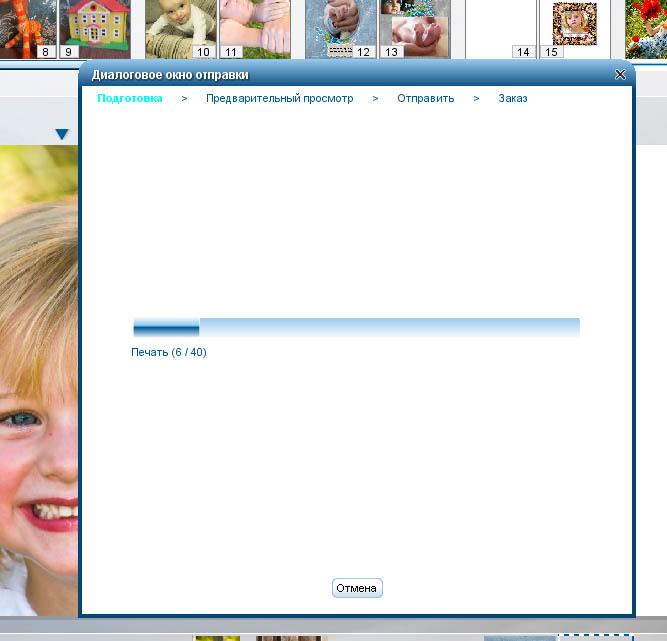
Task: Open the Предварительный просмотр step
Action: coord(279,98)
